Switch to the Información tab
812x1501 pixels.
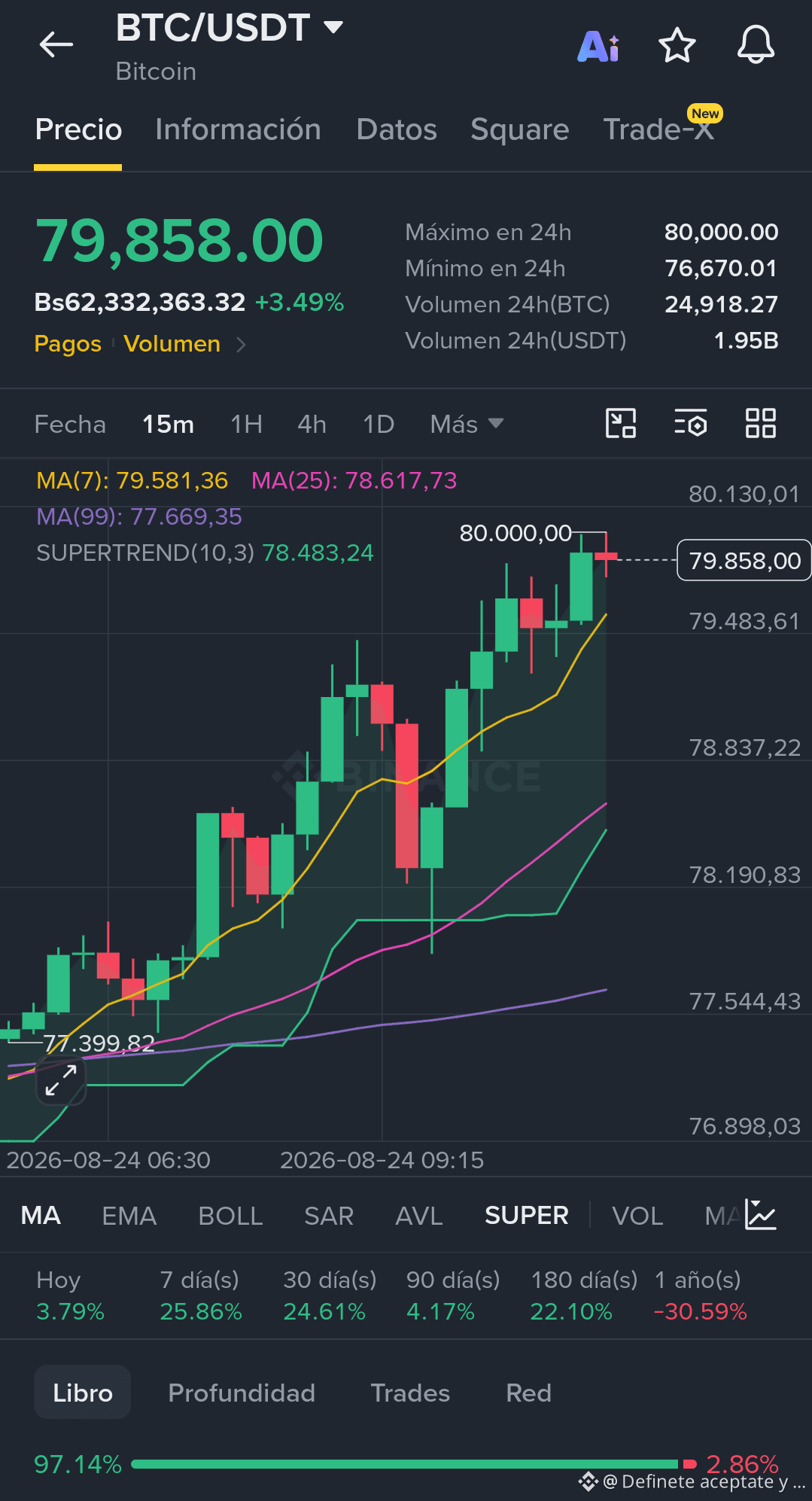[x=238, y=129]
